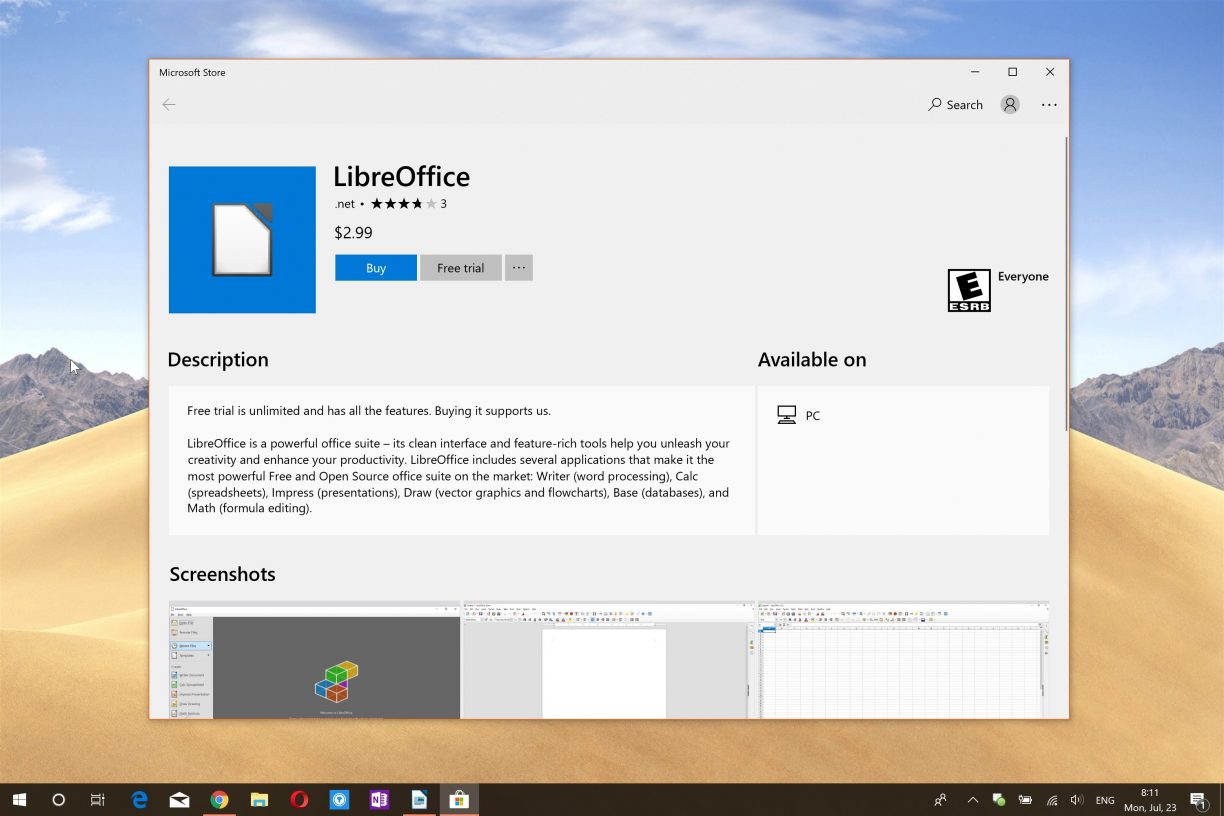Click the PC device icon under Available on
This screenshot has height=816, width=1224.
787,415
